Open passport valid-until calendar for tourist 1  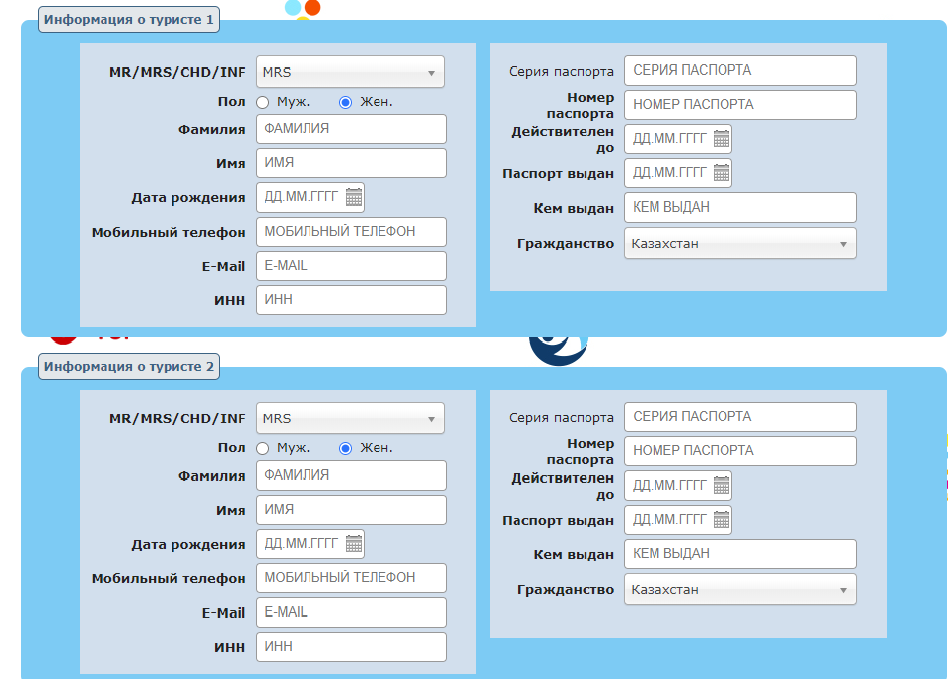(721, 139)
